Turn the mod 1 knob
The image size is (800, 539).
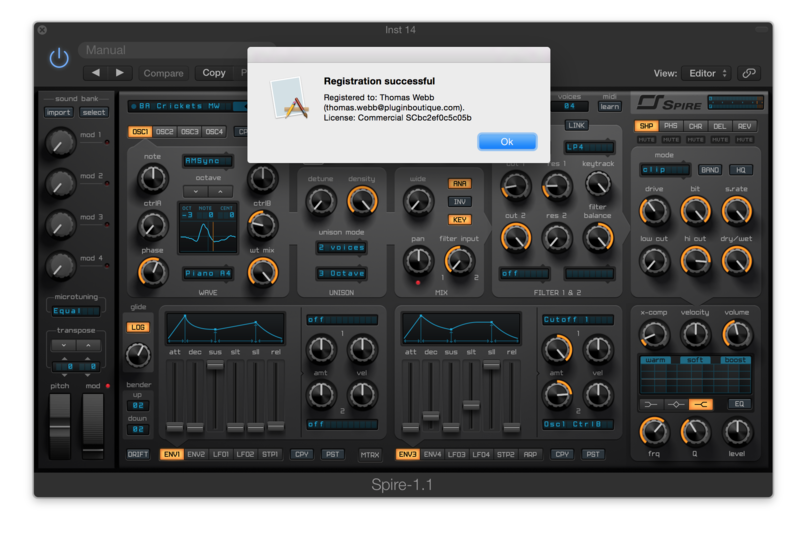click(61, 142)
